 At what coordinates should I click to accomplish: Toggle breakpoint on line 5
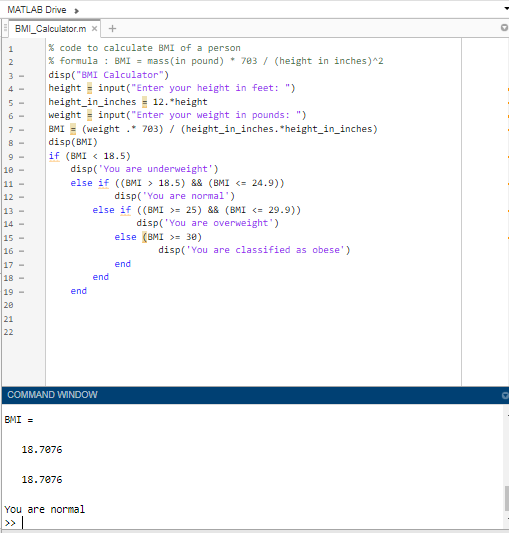tap(21, 103)
